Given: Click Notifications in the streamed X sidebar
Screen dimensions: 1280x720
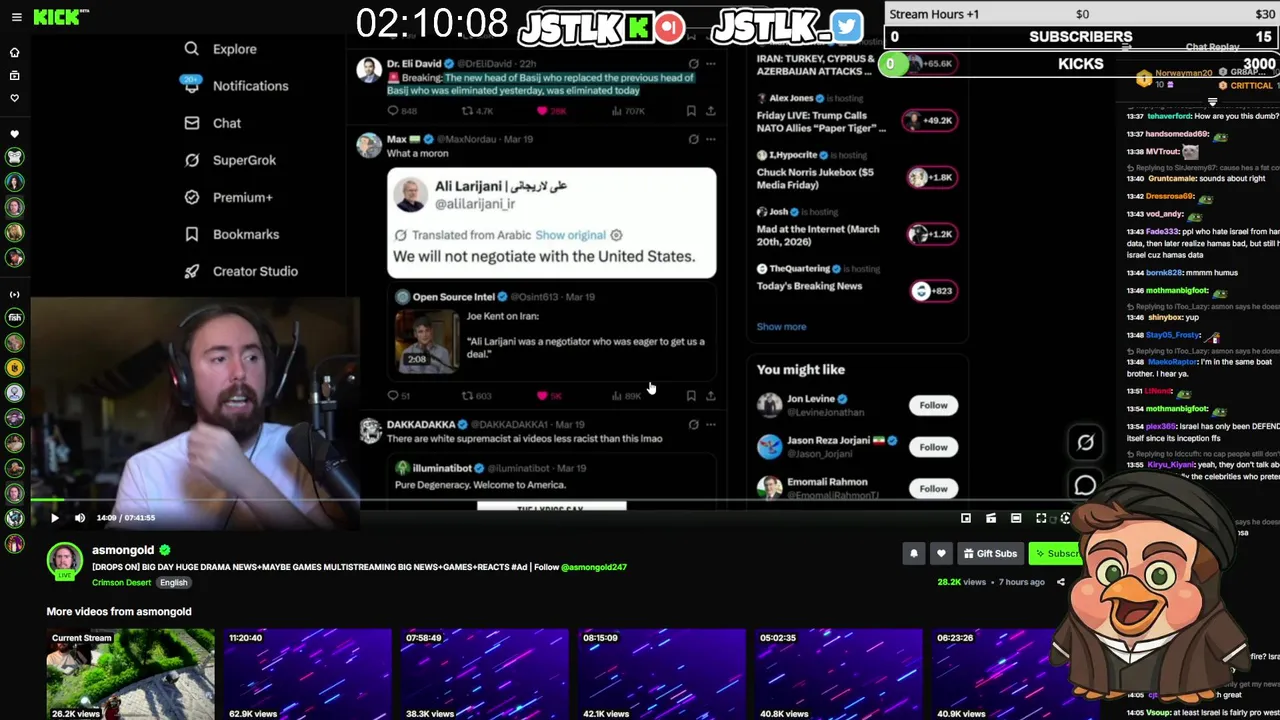Looking at the screenshot, I should [x=236, y=86].
